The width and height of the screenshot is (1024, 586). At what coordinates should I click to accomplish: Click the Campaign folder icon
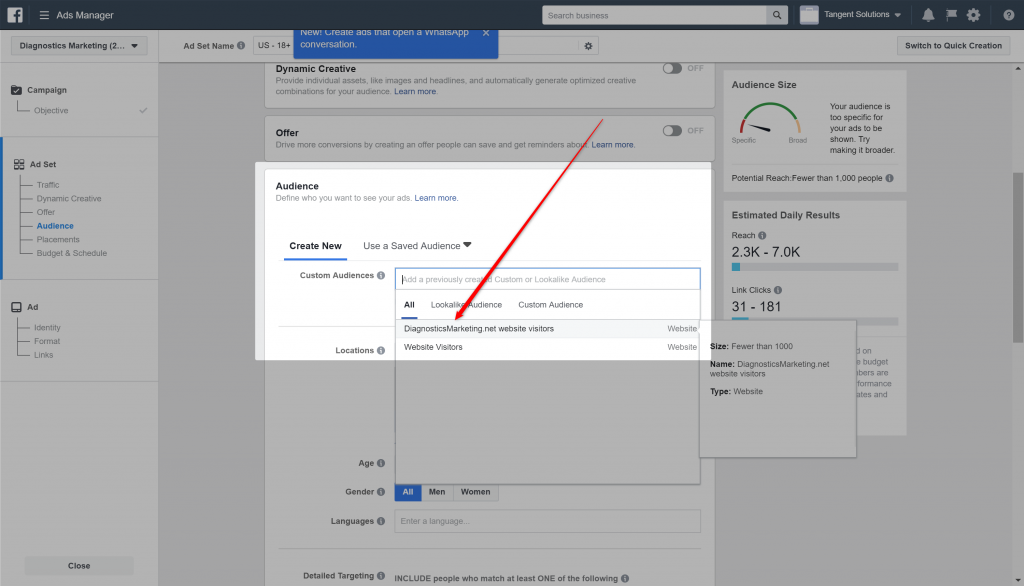click(16, 90)
